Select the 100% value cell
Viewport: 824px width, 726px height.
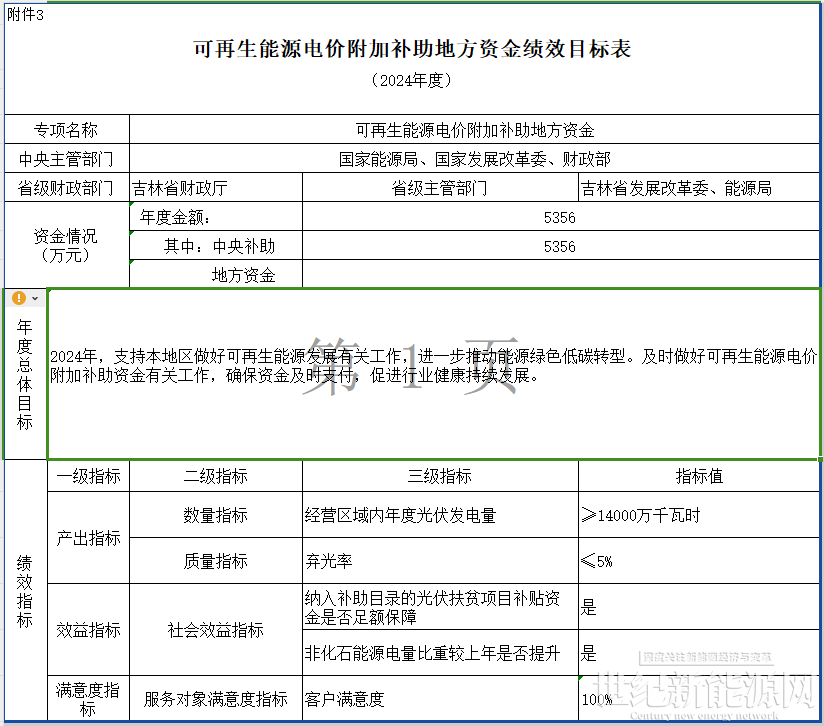(x=699, y=698)
